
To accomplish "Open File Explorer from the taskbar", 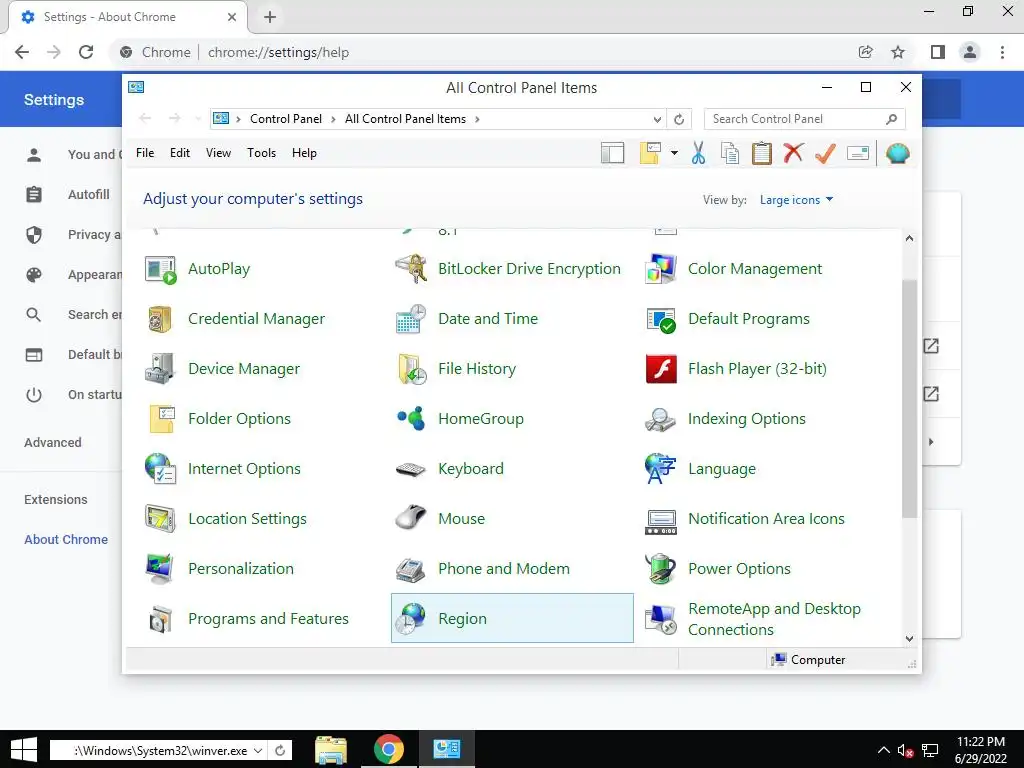I will click(x=330, y=750).
